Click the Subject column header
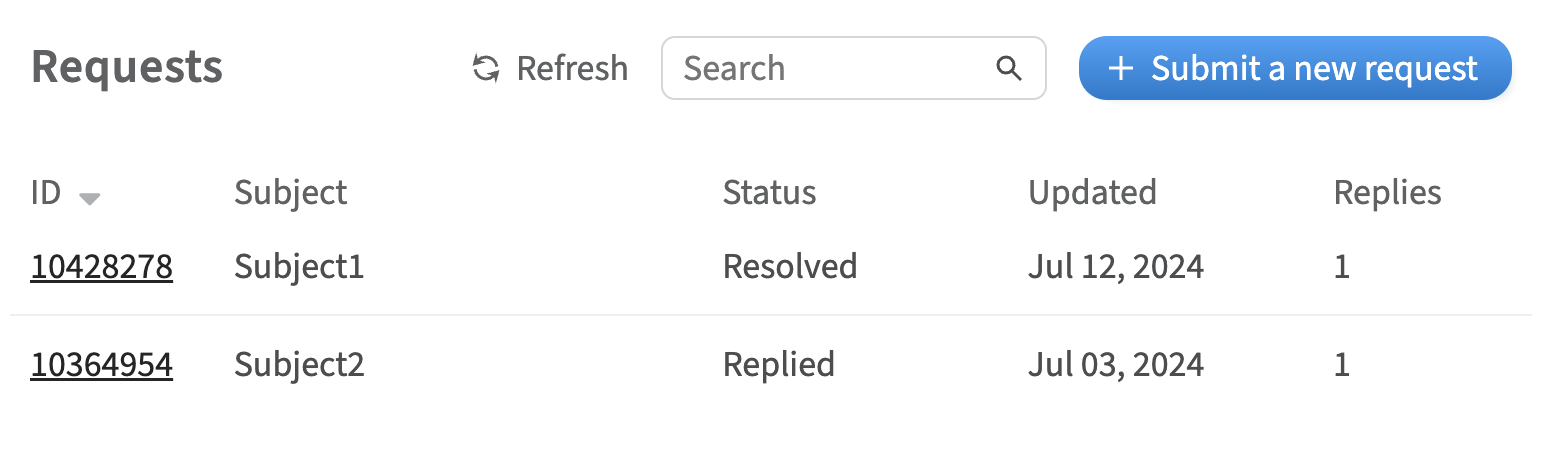The image size is (1550, 450). (290, 192)
